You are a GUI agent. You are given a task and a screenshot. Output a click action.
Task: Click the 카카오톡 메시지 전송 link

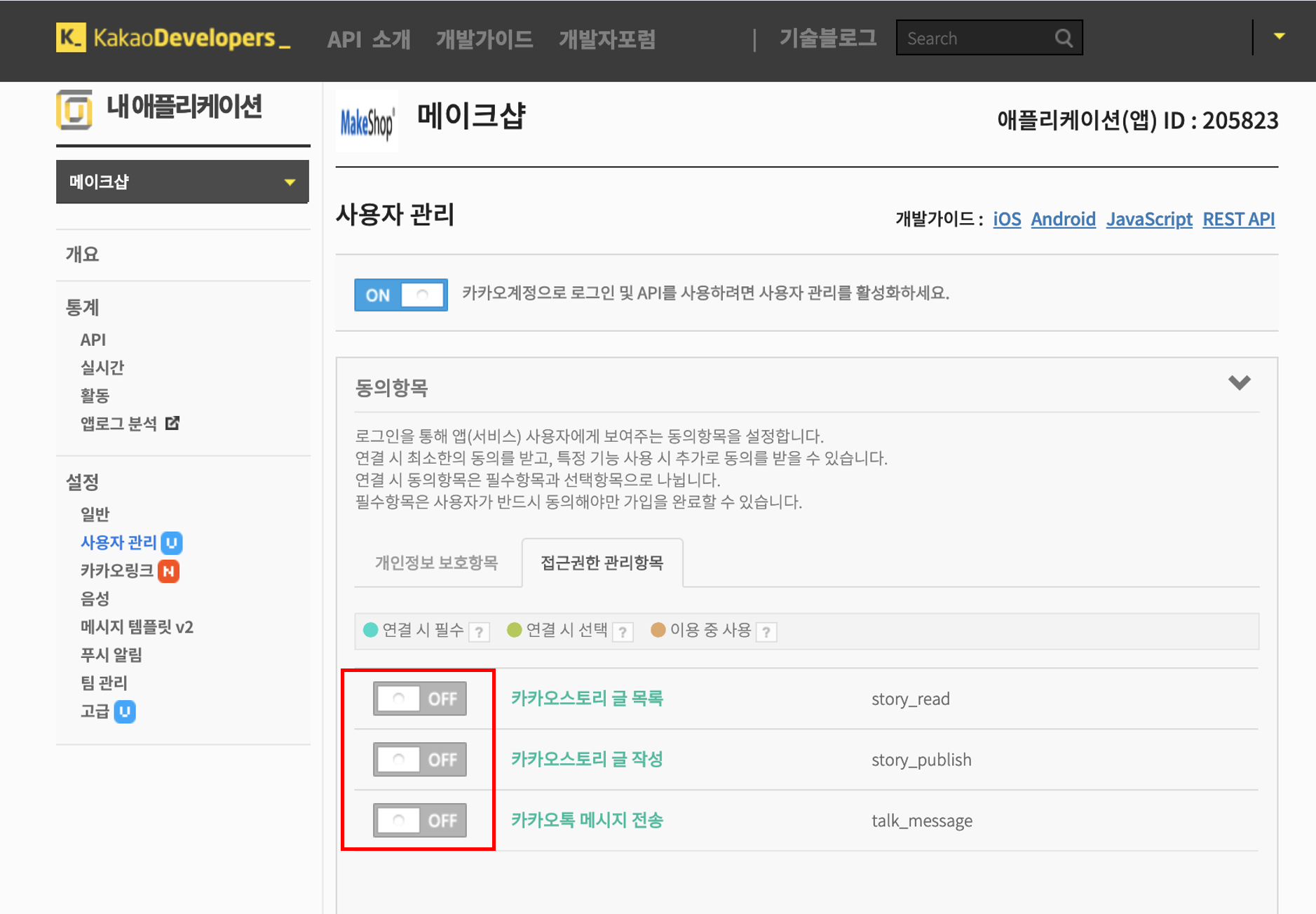(x=587, y=820)
